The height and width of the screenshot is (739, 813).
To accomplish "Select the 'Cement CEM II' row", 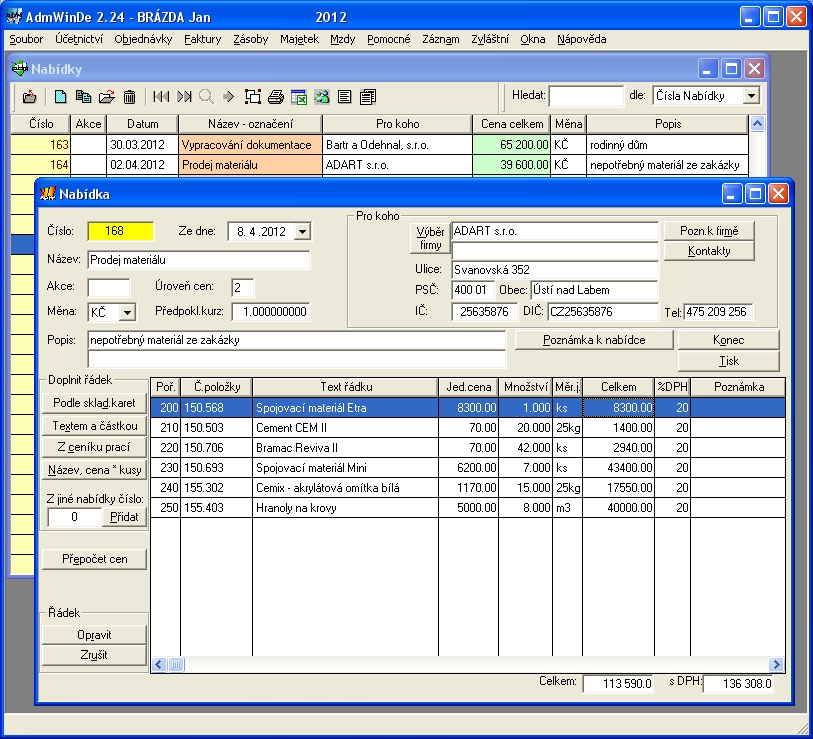I will tap(468, 428).
